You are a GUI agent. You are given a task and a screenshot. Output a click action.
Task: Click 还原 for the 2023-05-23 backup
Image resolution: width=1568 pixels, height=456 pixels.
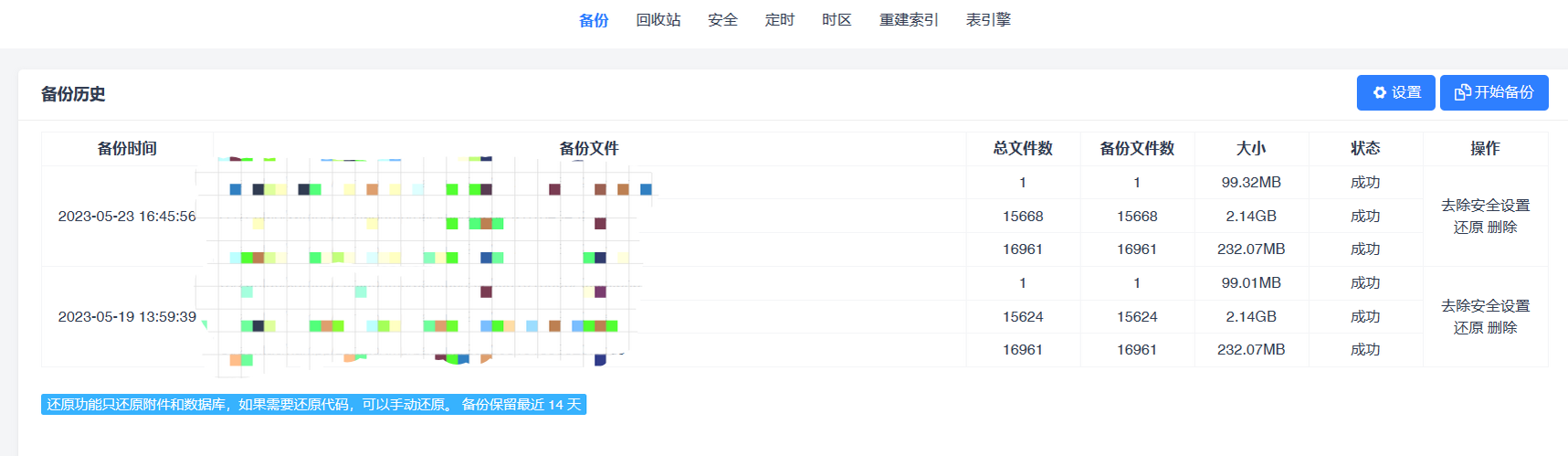click(x=1468, y=228)
